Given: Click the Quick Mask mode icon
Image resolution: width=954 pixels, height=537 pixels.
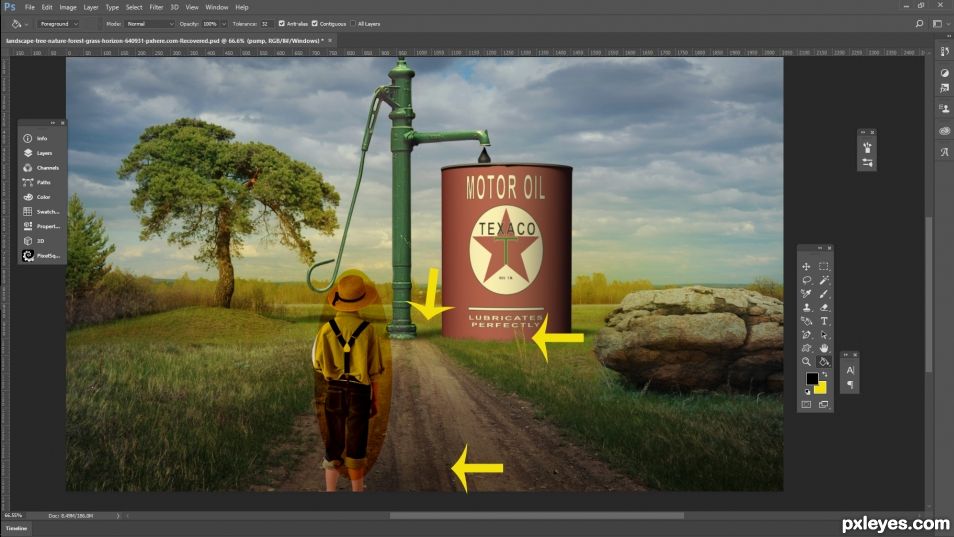Looking at the screenshot, I should (x=806, y=404).
